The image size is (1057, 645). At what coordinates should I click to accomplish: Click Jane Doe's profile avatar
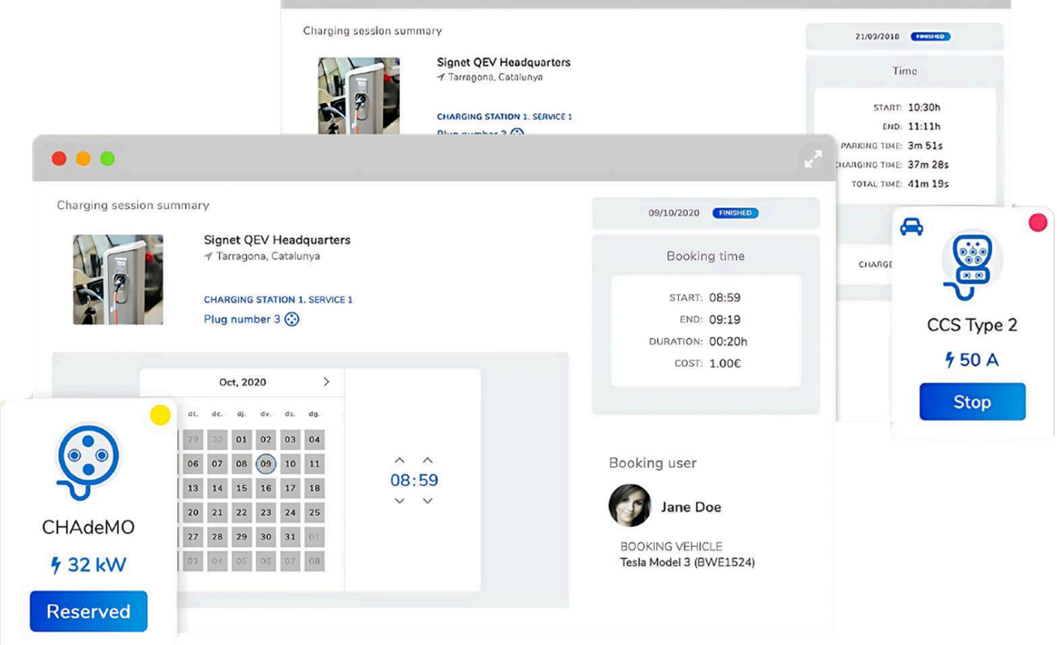pyautogui.click(x=630, y=506)
